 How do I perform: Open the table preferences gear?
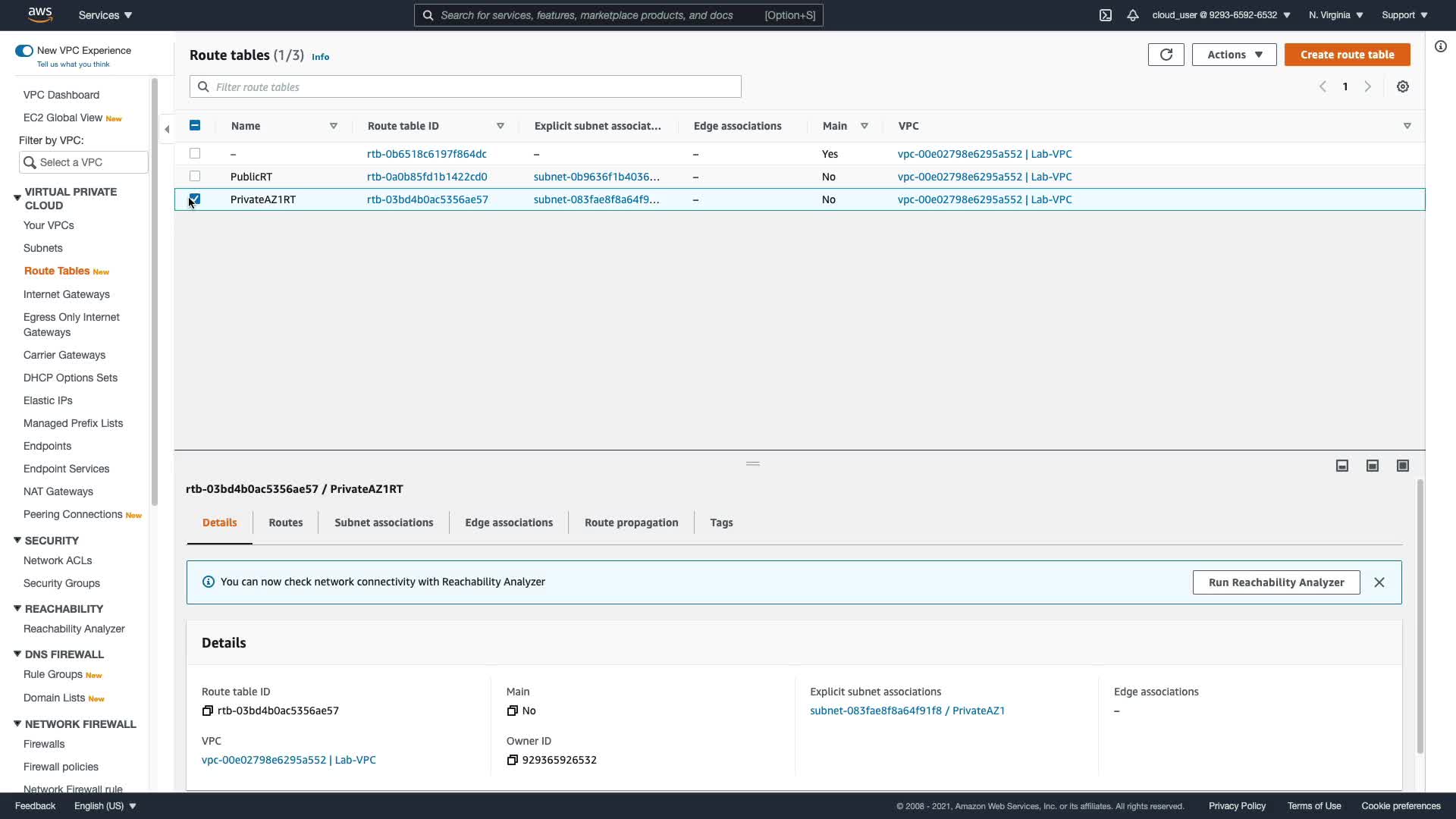(1403, 86)
